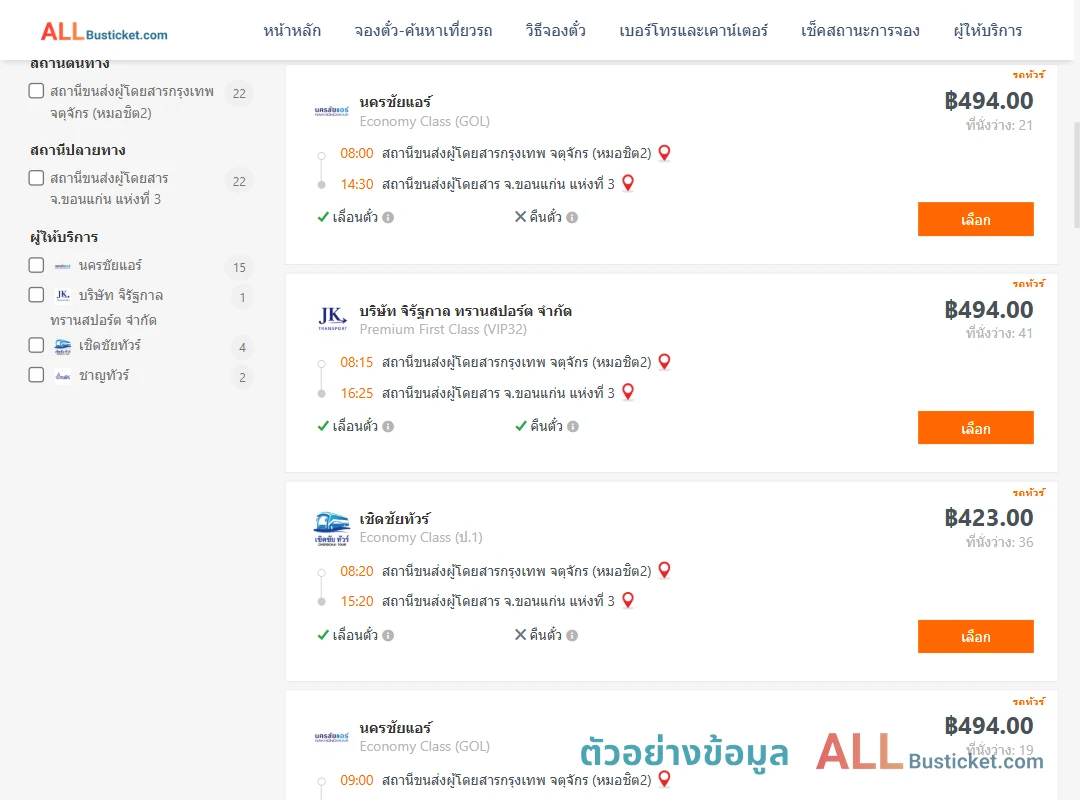This screenshot has width=1080, height=800.
Task: Filter by นครชัยแอร์ operator checkbox
Action: pos(37,265)
